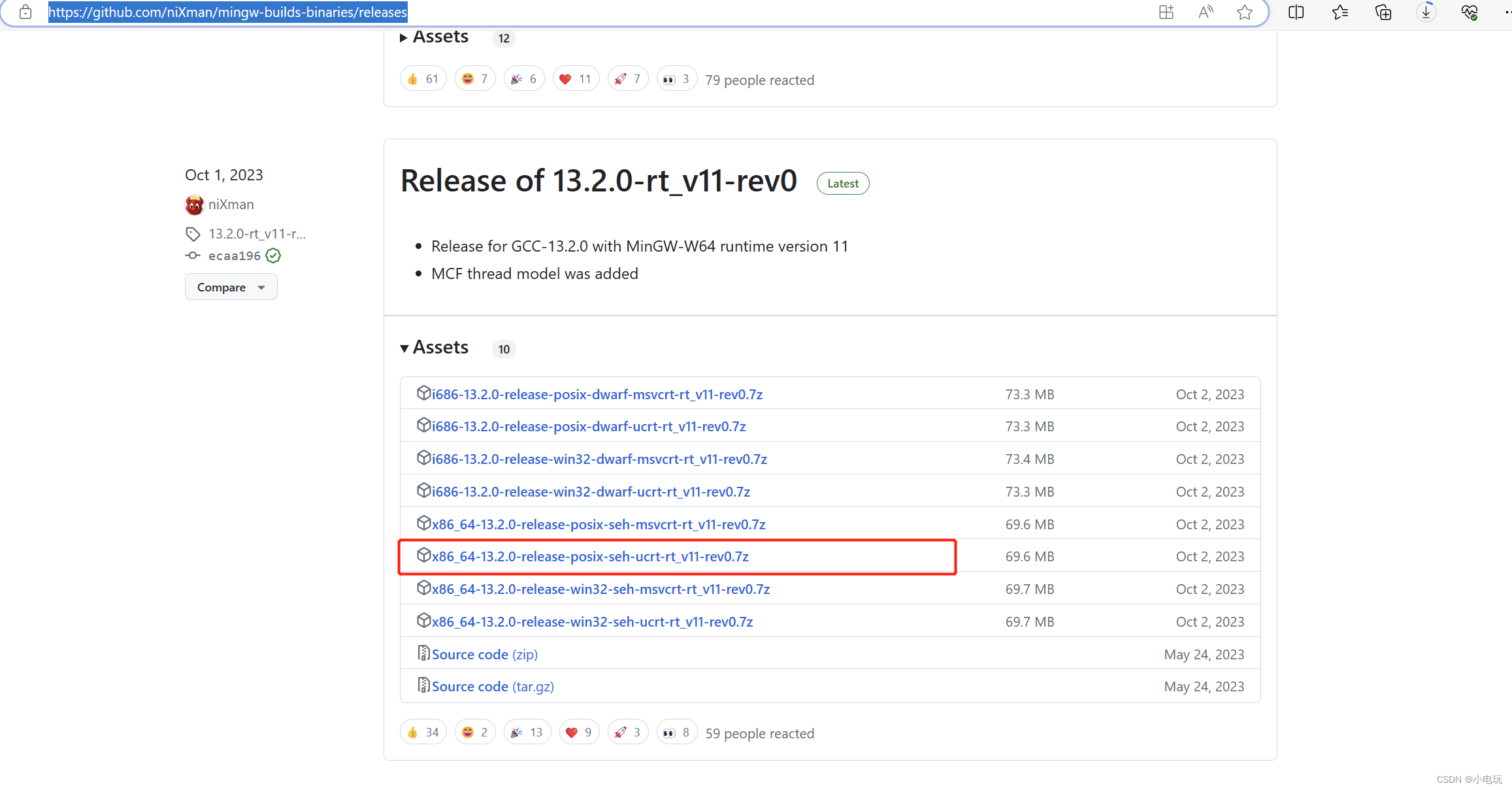Open commit ecaa196 link
The image size is (1512, 790).
(235, 256)
